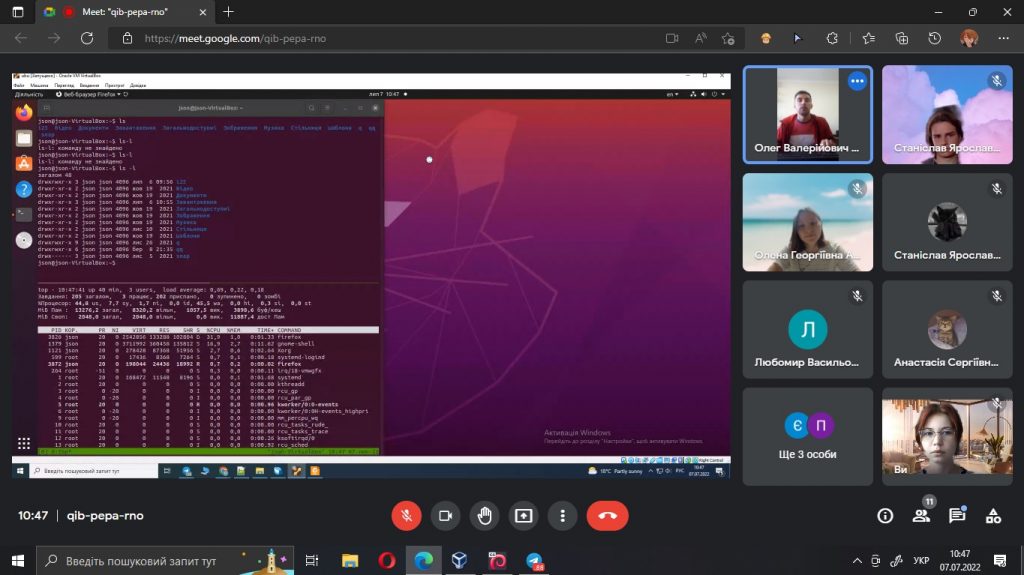Viewport: 1024px width, 575px height.
Task: Open the 'Ще 3 особи' tile
Action: (808, 436)
